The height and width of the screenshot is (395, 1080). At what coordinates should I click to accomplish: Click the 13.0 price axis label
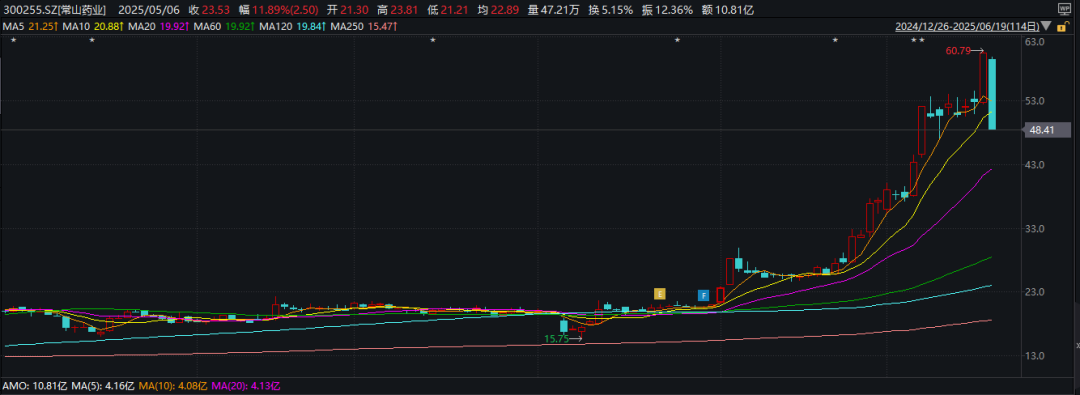point(1036,356)
